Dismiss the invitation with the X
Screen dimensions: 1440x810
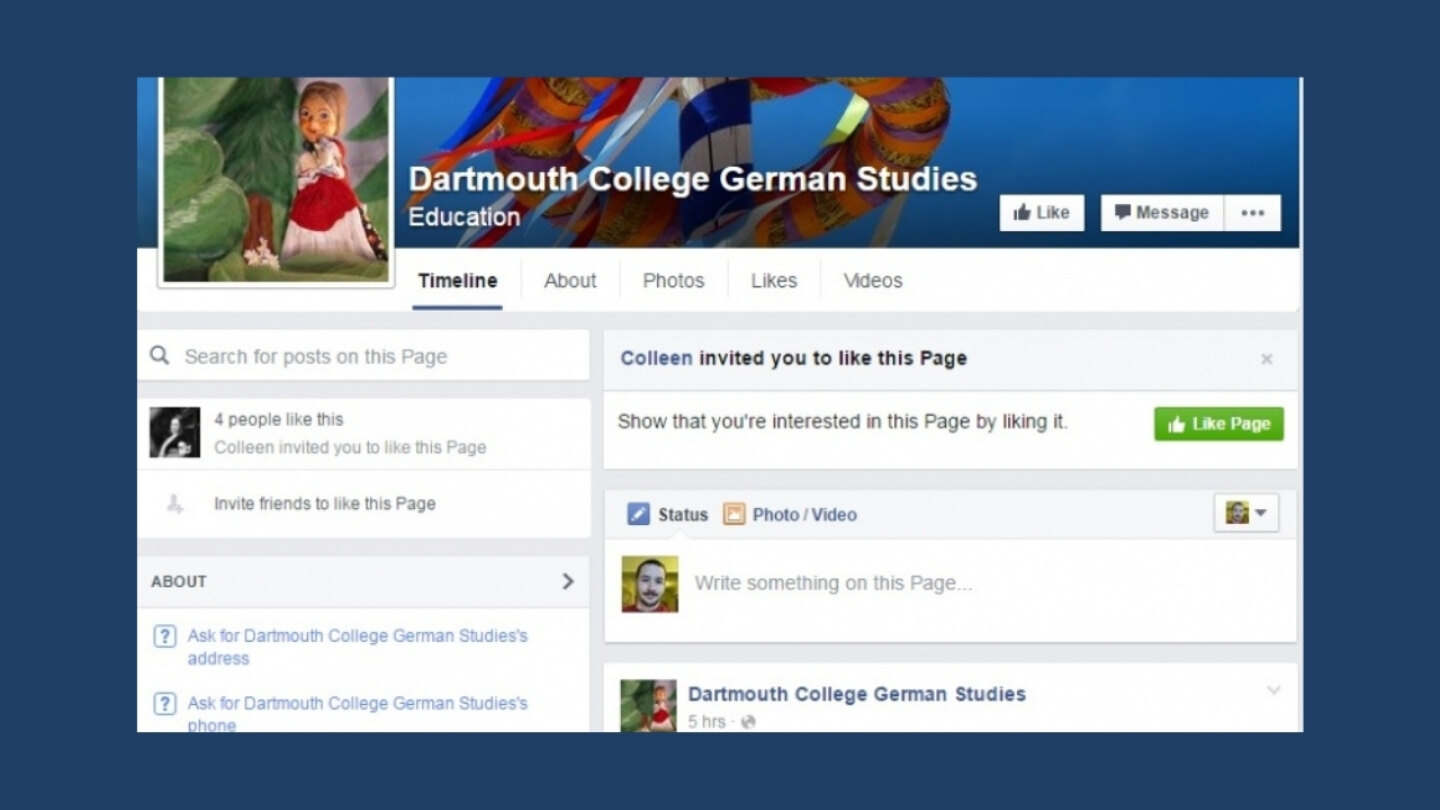[1266, 359]
